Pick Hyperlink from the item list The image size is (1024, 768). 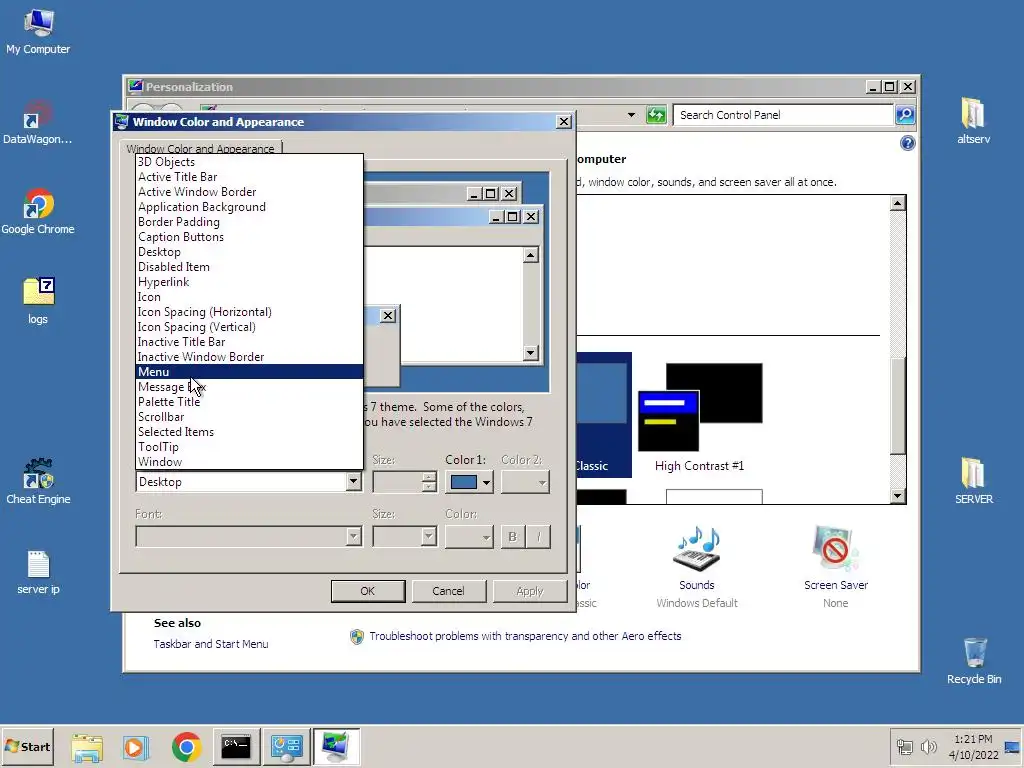(249, 282)
